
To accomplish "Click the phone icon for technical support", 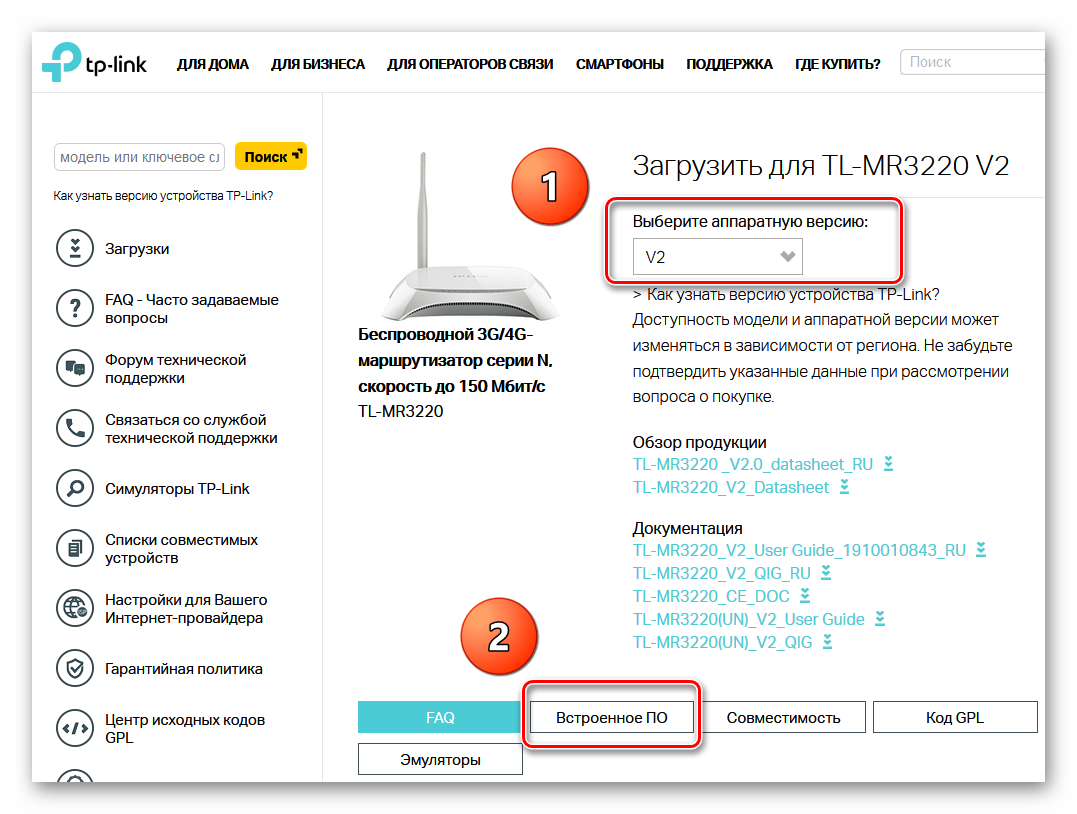I will pos(75,428).
